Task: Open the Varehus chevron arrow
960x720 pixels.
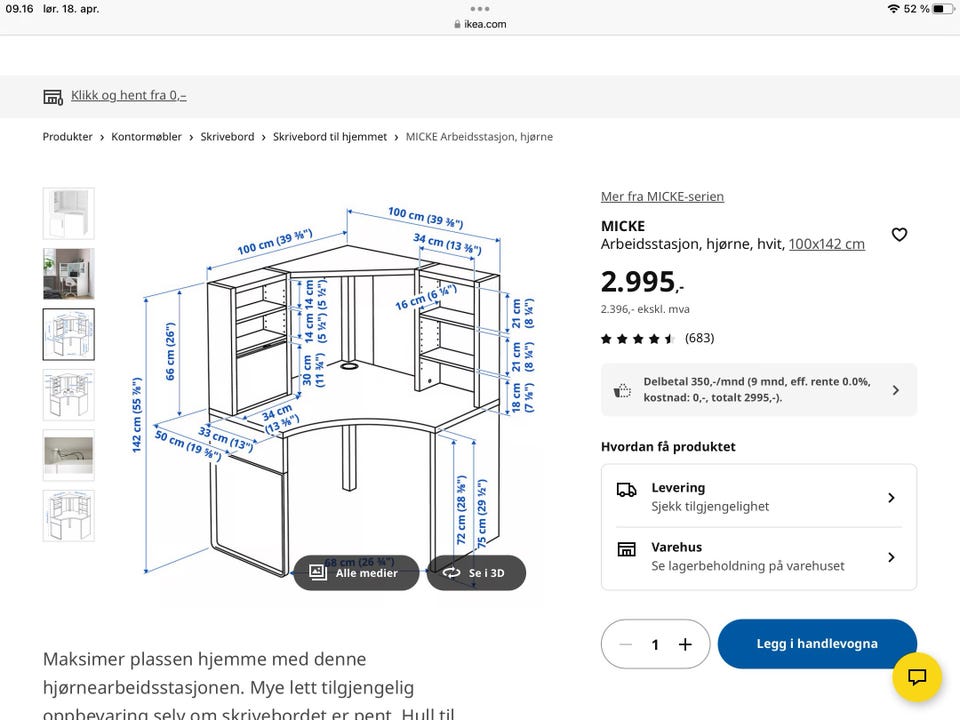Action: tap(891, 557)
